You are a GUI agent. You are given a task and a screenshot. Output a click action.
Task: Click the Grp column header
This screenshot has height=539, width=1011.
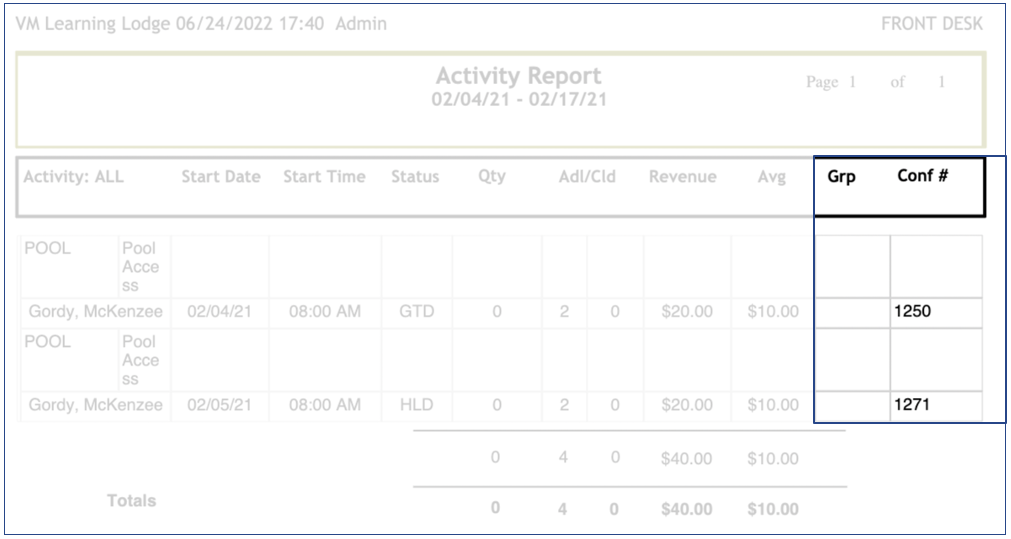[841, 177]
